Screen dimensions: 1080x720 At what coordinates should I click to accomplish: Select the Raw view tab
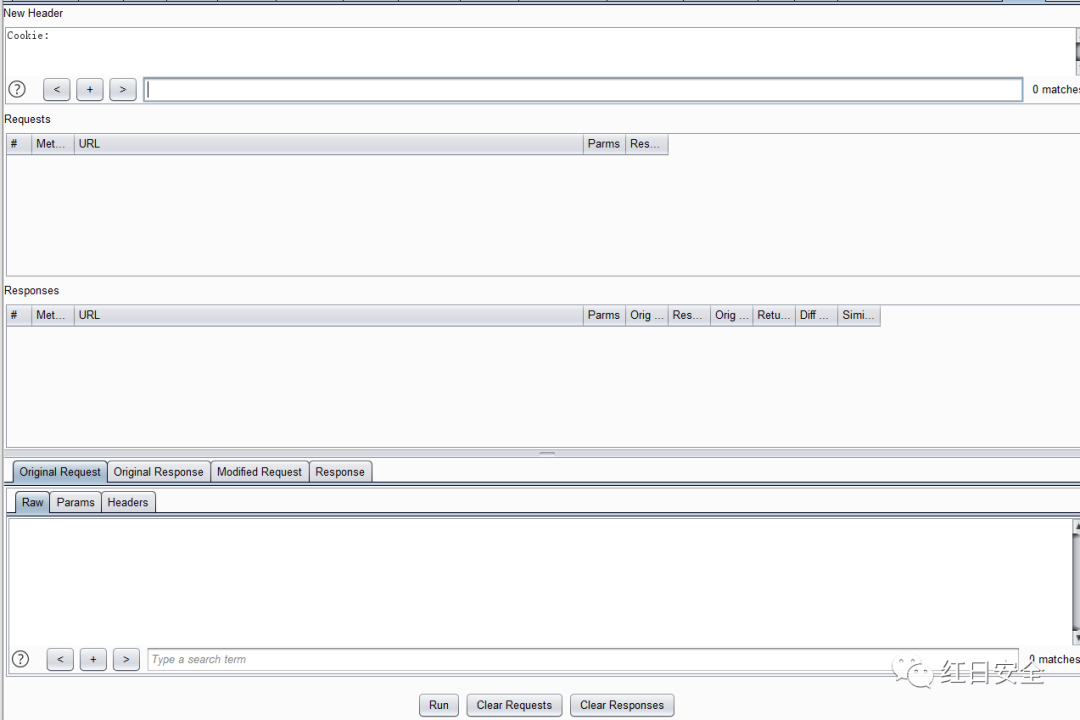(x=32, y=502)
